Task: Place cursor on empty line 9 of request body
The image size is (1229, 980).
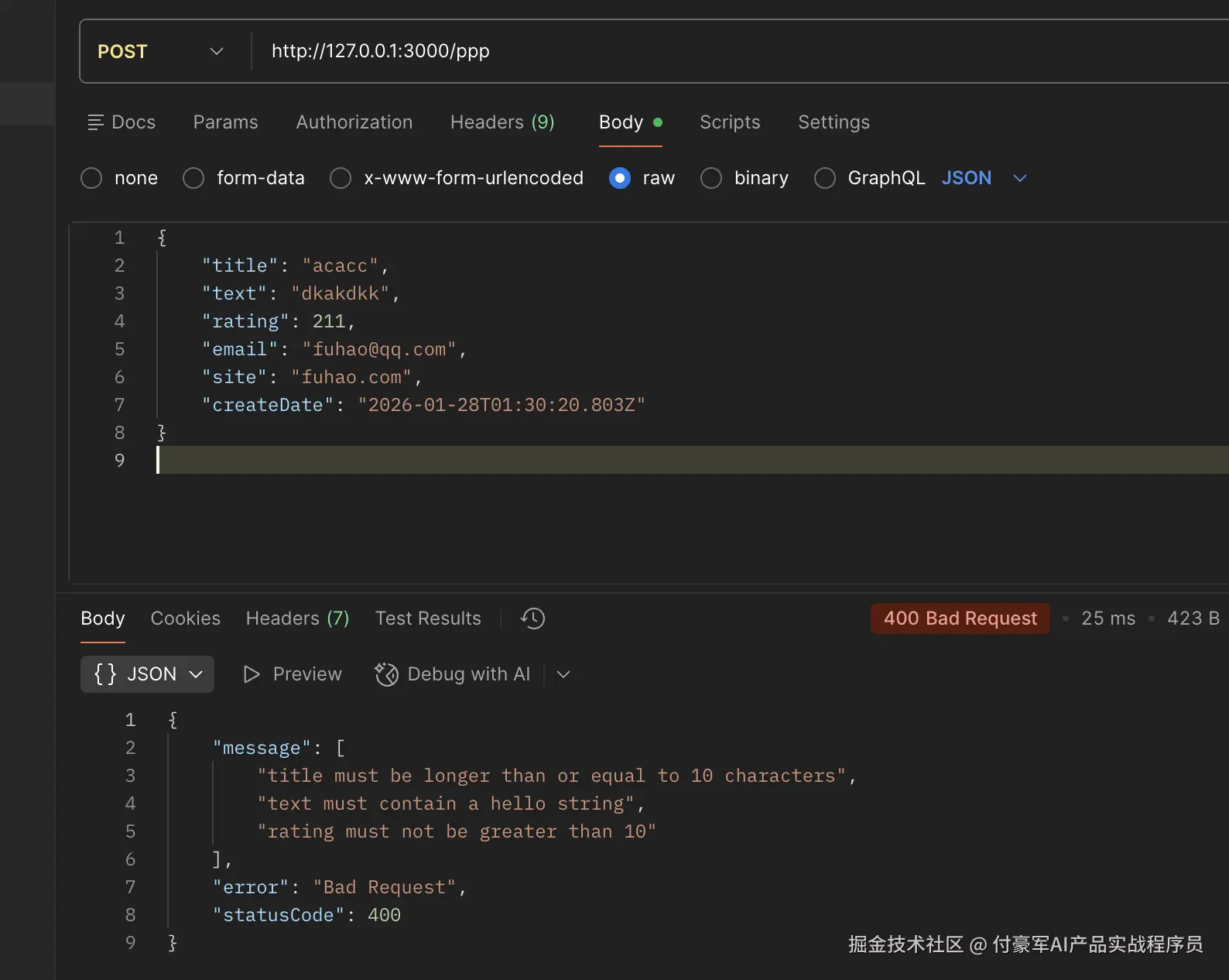Action: [693, 460]
